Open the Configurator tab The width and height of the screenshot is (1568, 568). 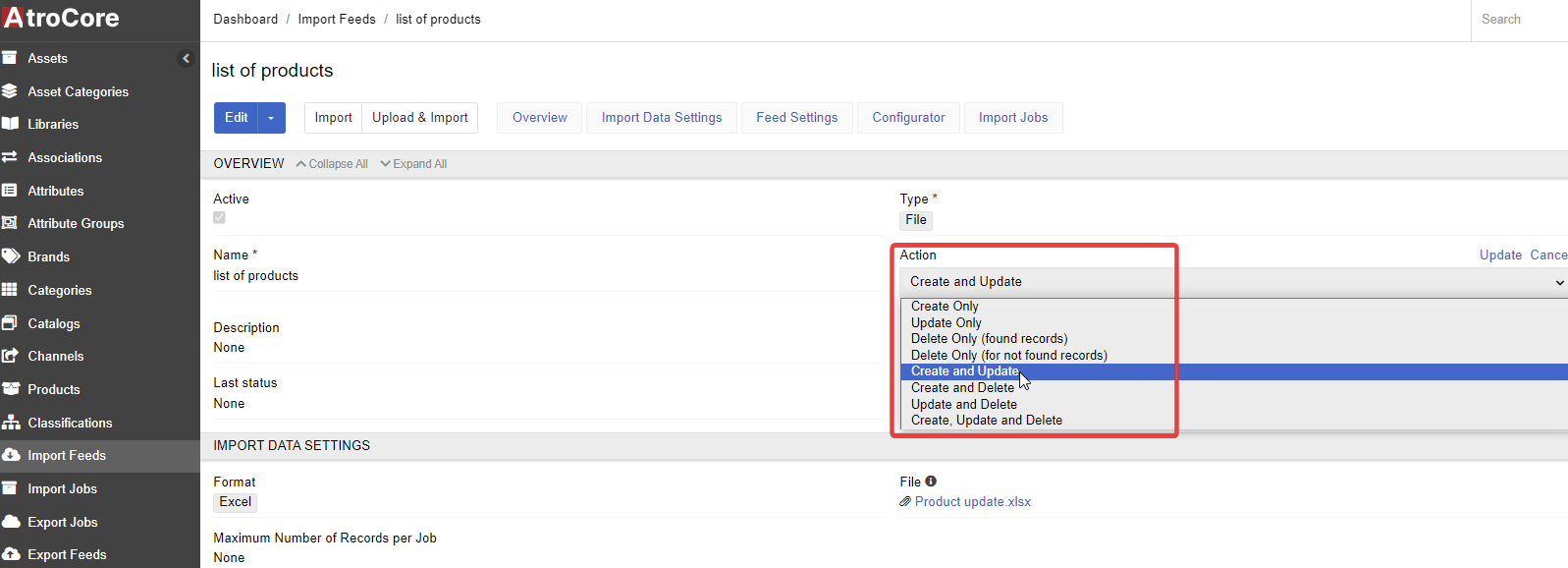coord(908,118)
